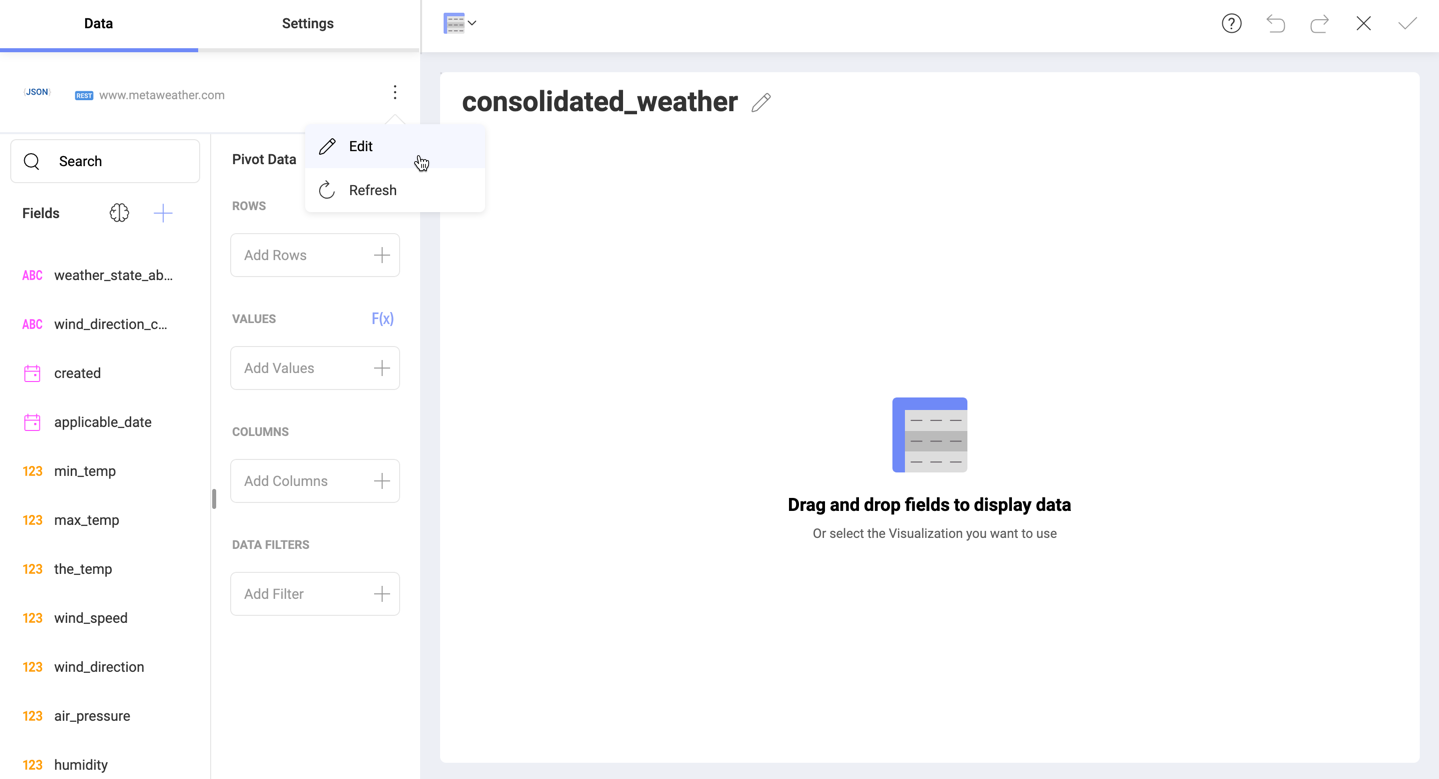This screenshot has width=1439, height=779.
Task: Click the brain-shaped insights icon next to Fields
Action: click(119, 213)
